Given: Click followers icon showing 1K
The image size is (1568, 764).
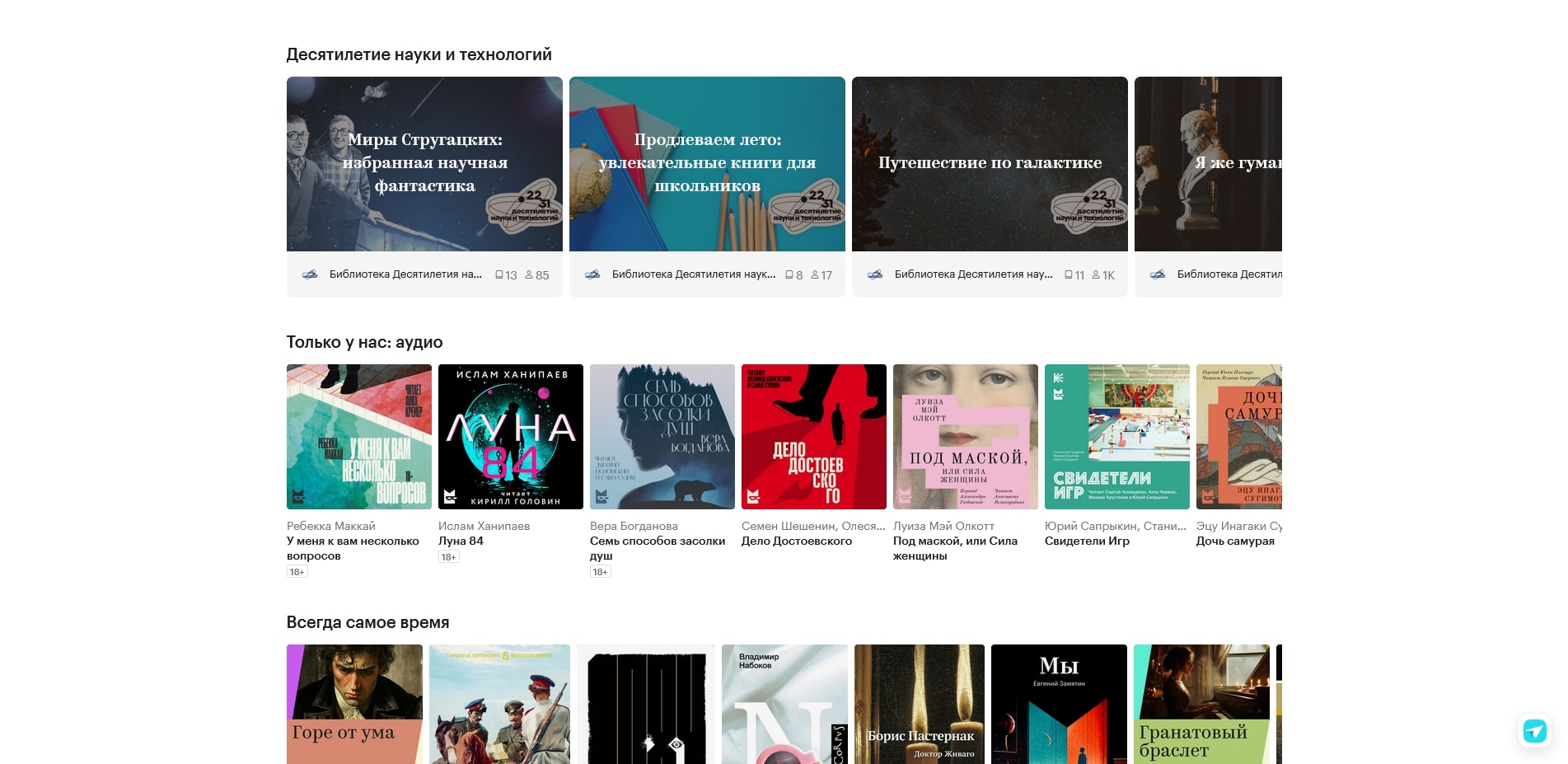Looking at the screenshot, I should click(1096, 275).
